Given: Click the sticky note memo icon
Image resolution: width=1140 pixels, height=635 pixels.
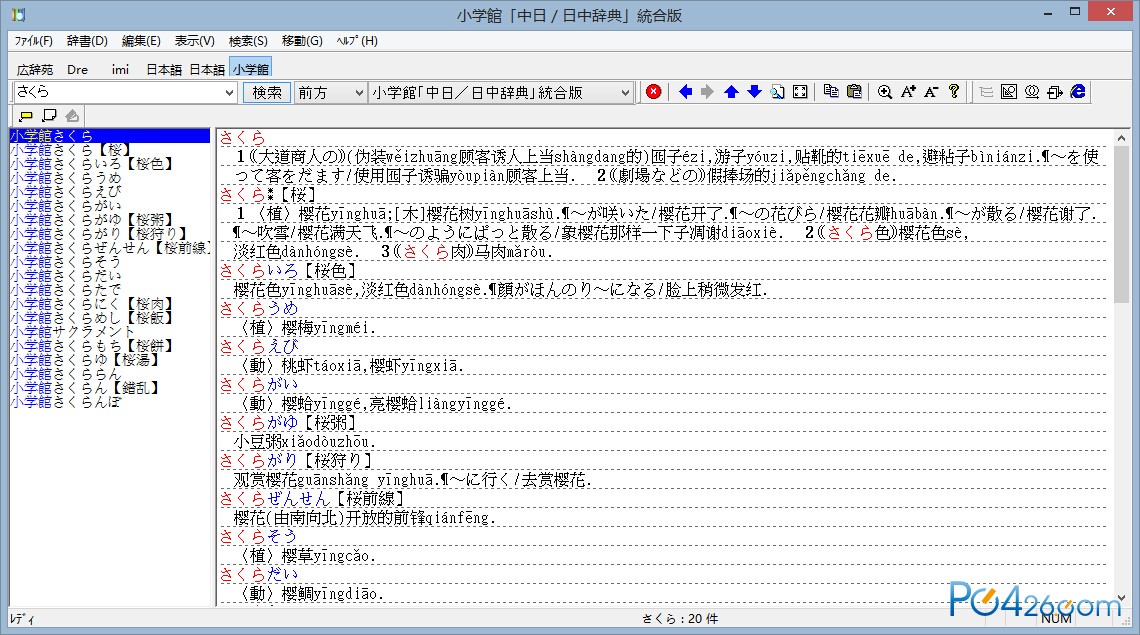Looking at the screenshot, I should coord(49,116).
